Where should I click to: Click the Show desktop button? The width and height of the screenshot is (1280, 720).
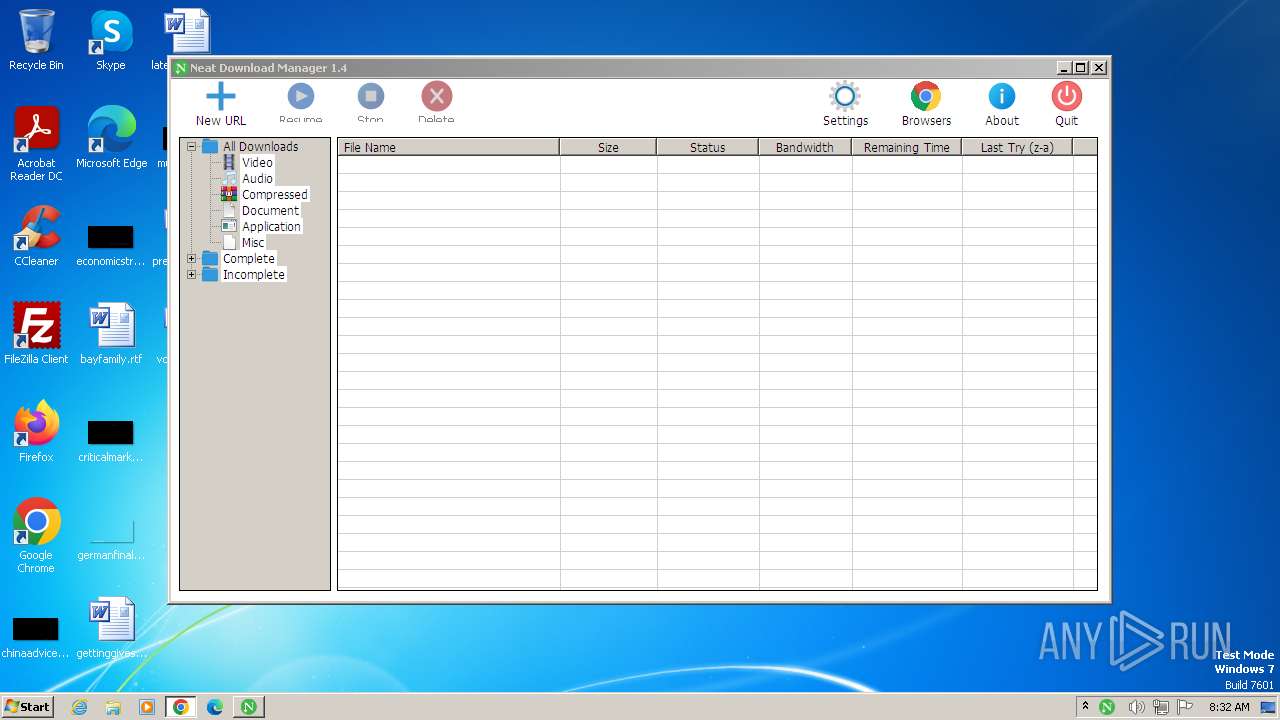tap(1268, 706)
